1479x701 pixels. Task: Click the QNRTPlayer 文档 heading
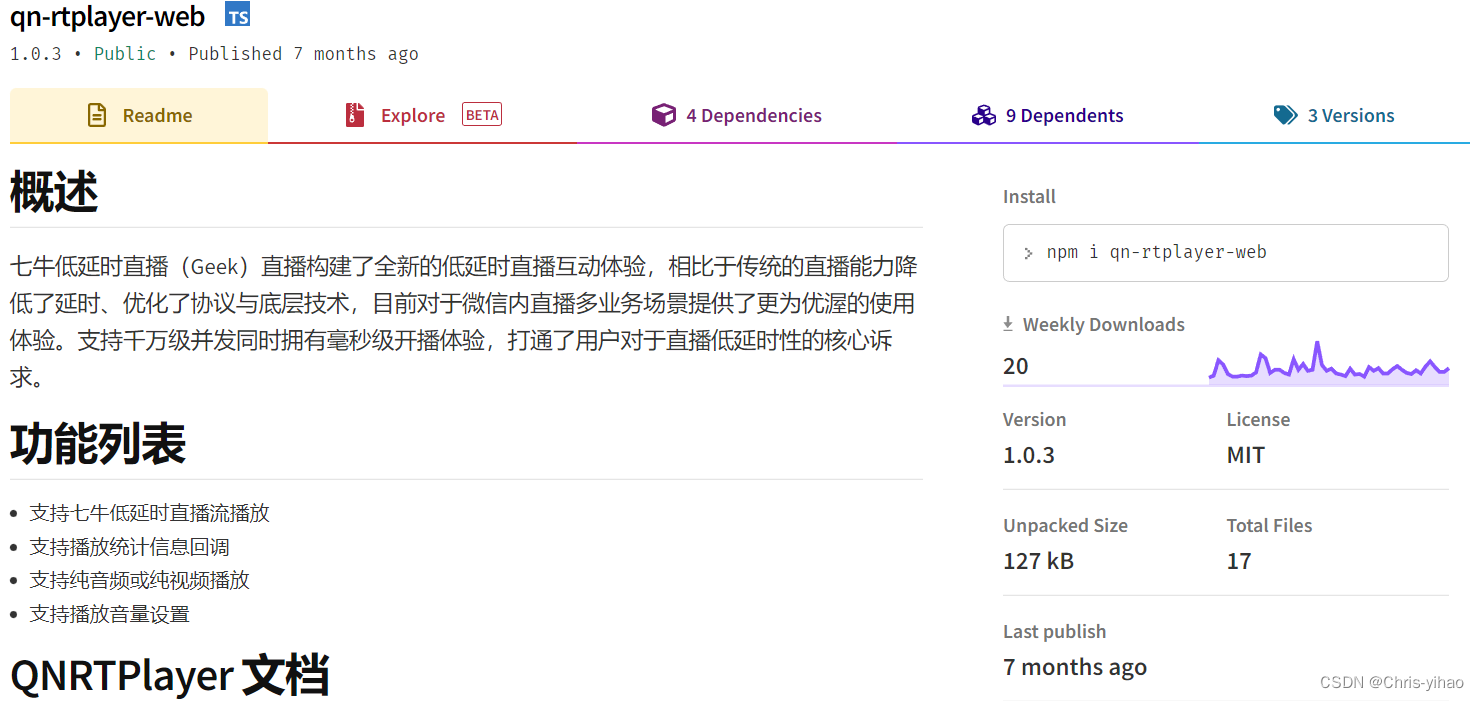tap(170, 675)
